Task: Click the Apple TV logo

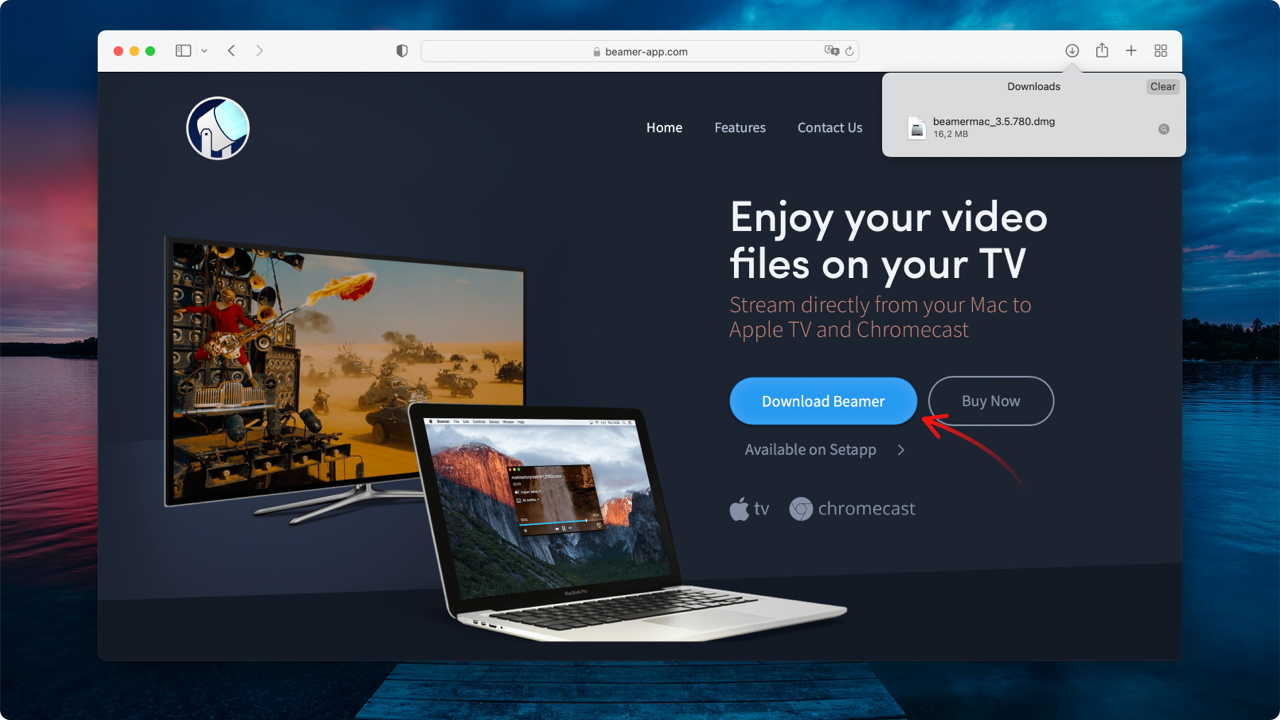Action: pos(749,509)
